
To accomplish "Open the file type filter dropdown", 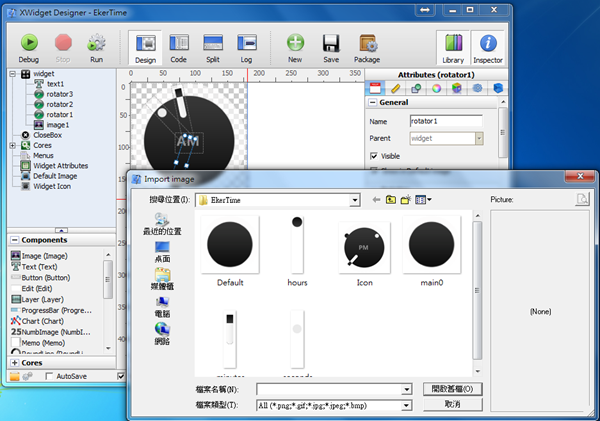I will pos(406,405).
